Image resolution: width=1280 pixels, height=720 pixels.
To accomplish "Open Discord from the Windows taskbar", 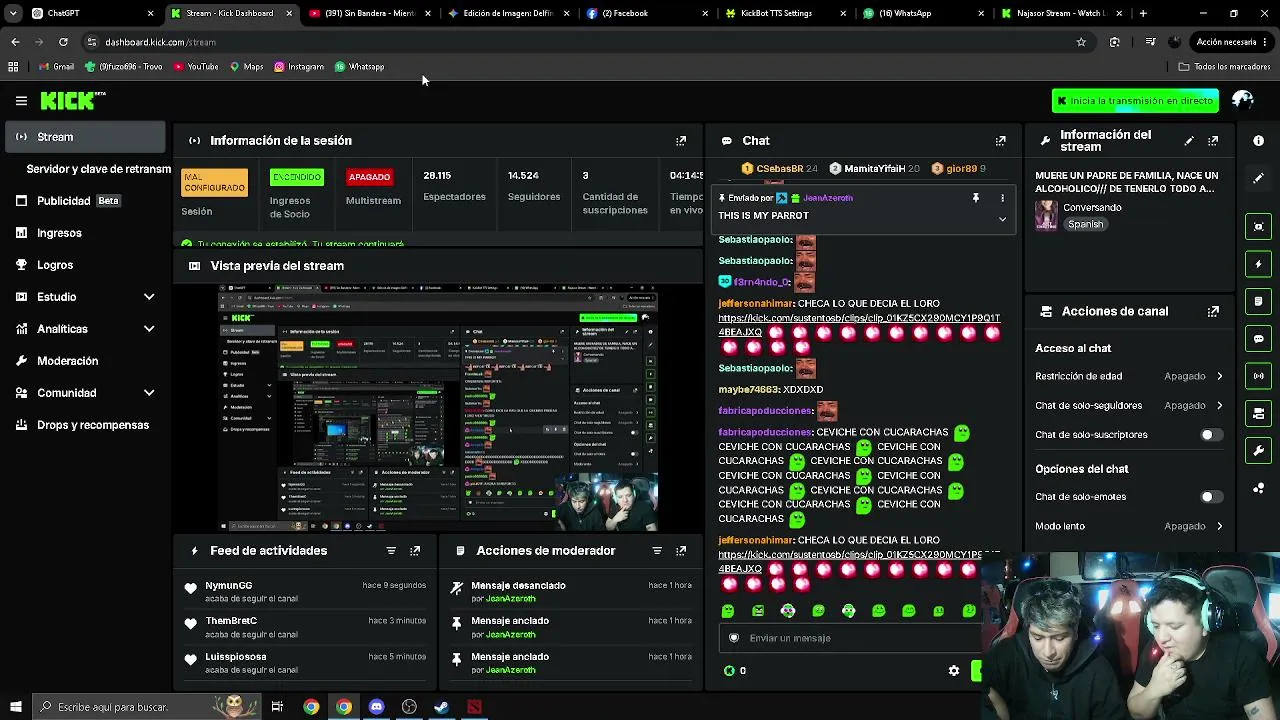I will (376, 707).
